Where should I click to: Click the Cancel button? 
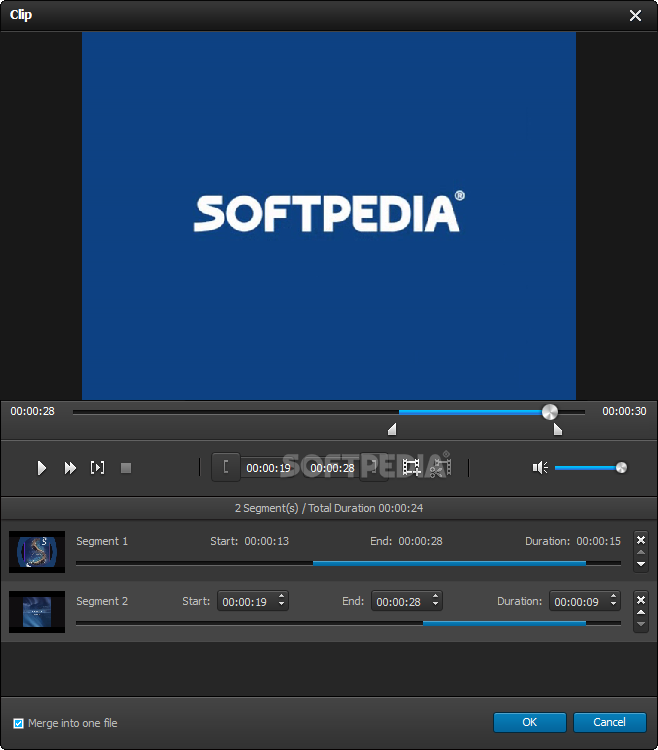point(609,722)
